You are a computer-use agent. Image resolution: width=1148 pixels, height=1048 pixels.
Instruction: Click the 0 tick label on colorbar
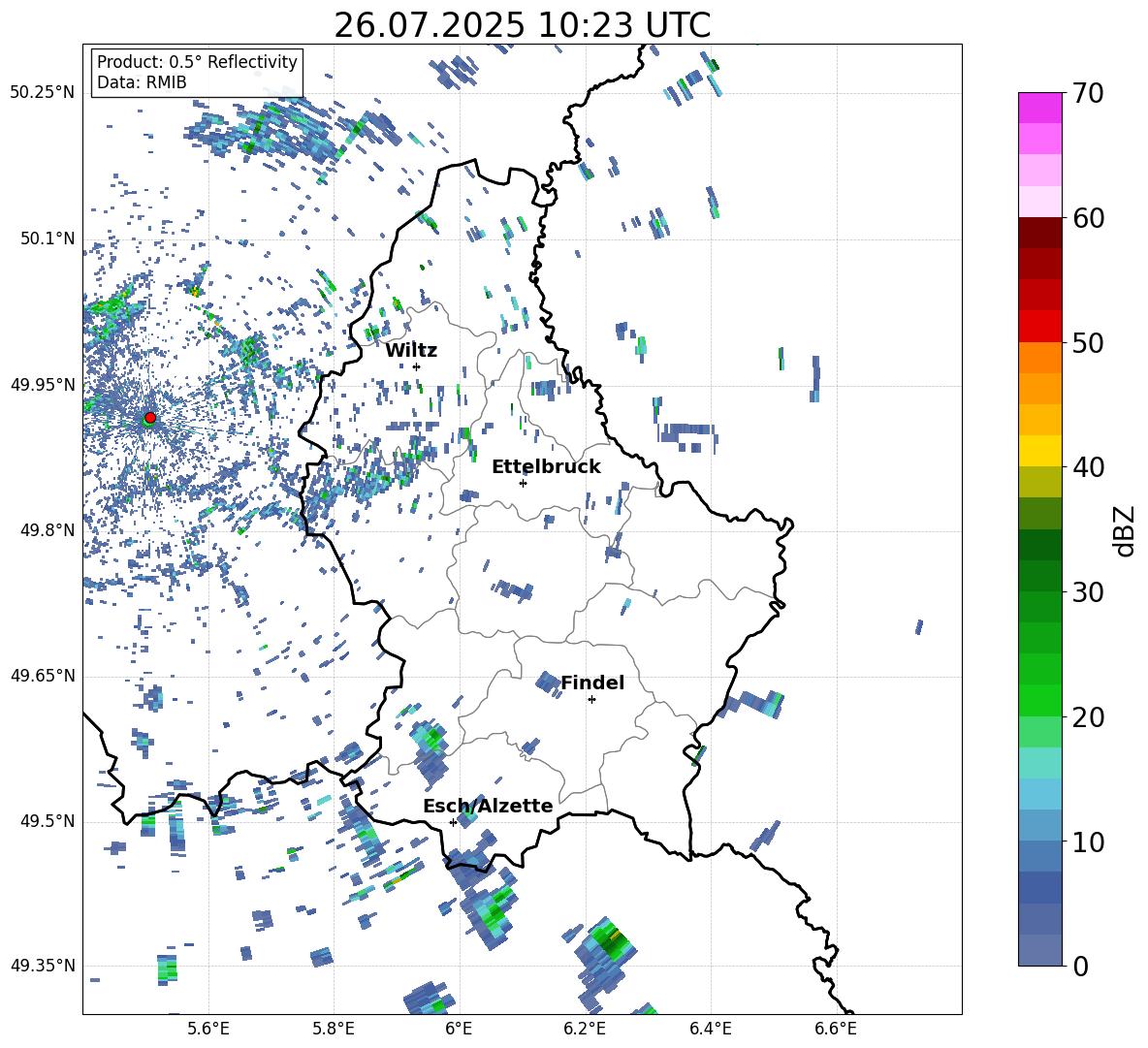point(1080,967)
